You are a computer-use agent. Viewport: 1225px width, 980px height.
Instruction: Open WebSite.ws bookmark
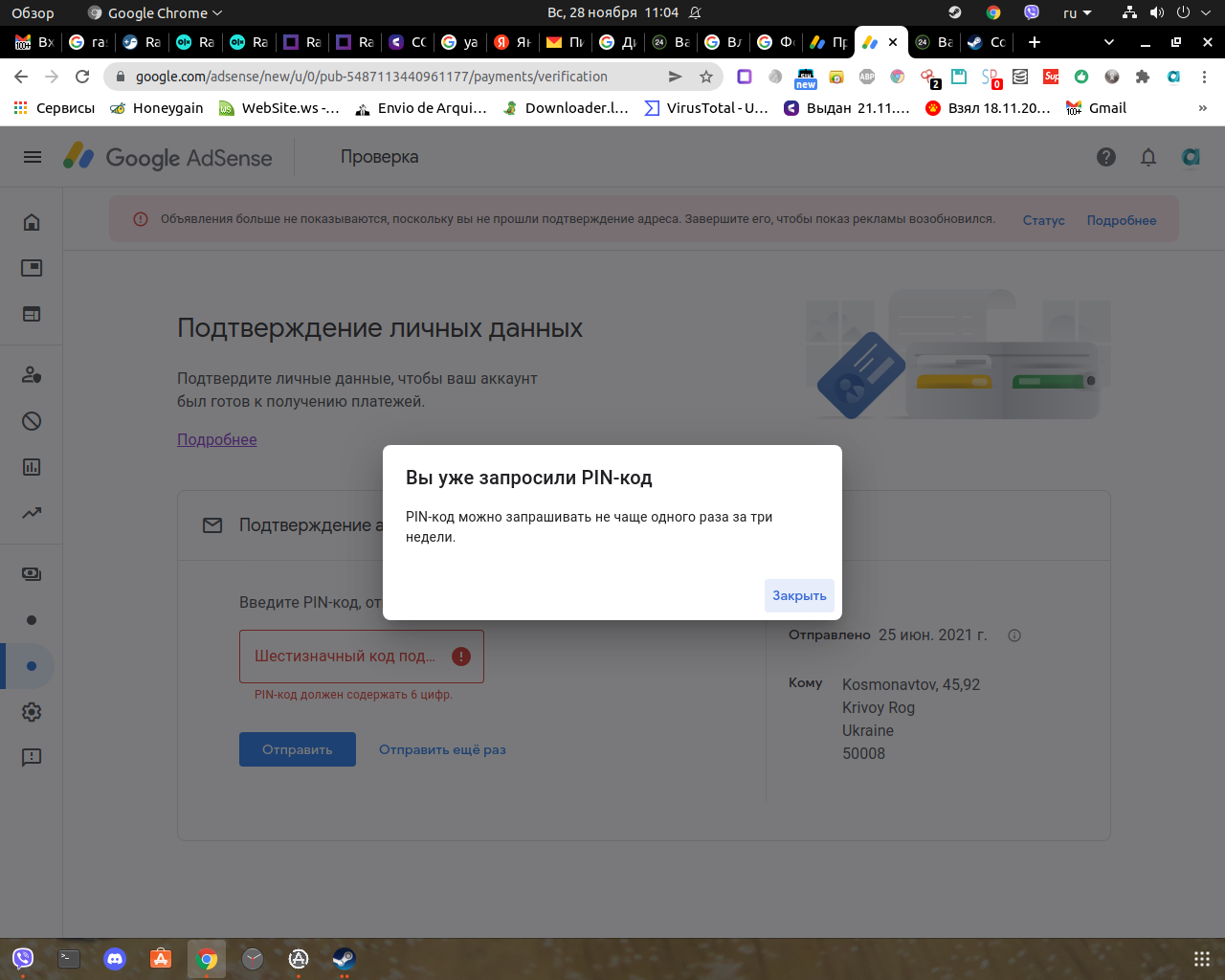(x=279, y=108)
